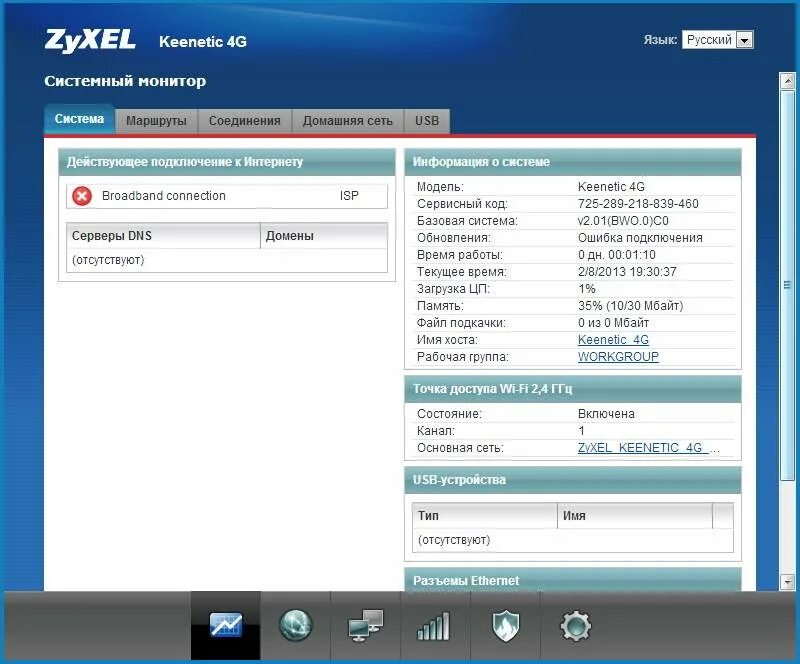Open the System monitor chart icon
The height and width of the screenshot is (664, 800).
[x=226, y=625]
